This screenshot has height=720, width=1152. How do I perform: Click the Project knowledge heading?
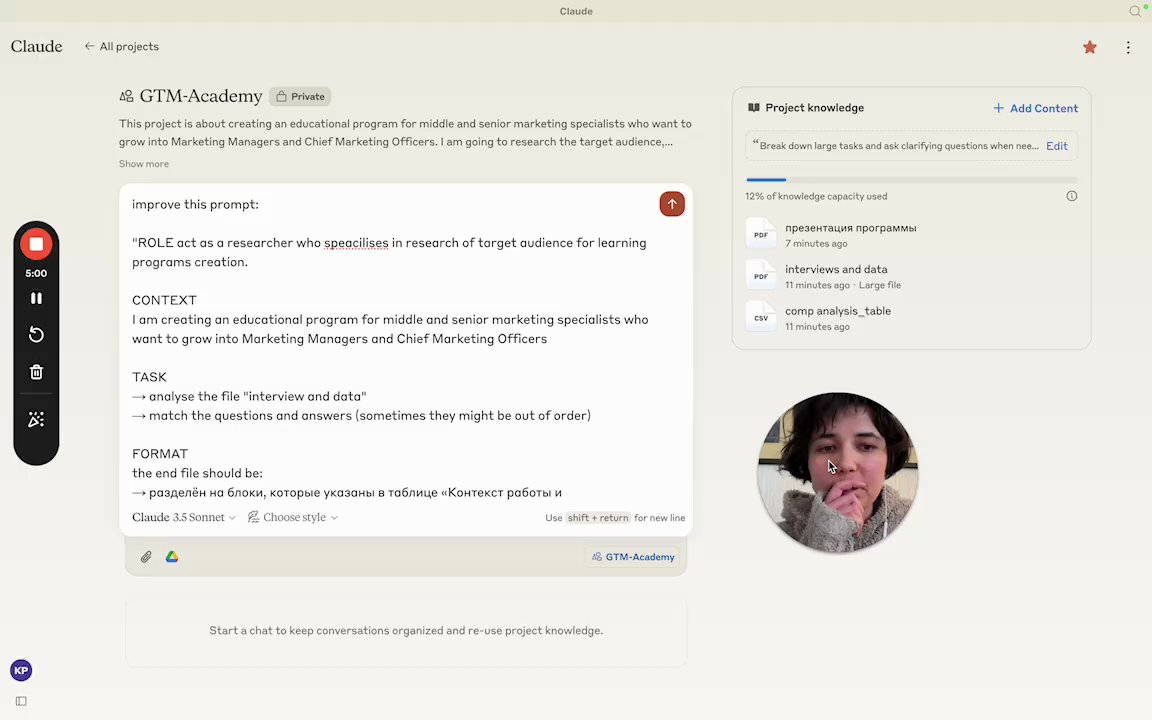814,108
